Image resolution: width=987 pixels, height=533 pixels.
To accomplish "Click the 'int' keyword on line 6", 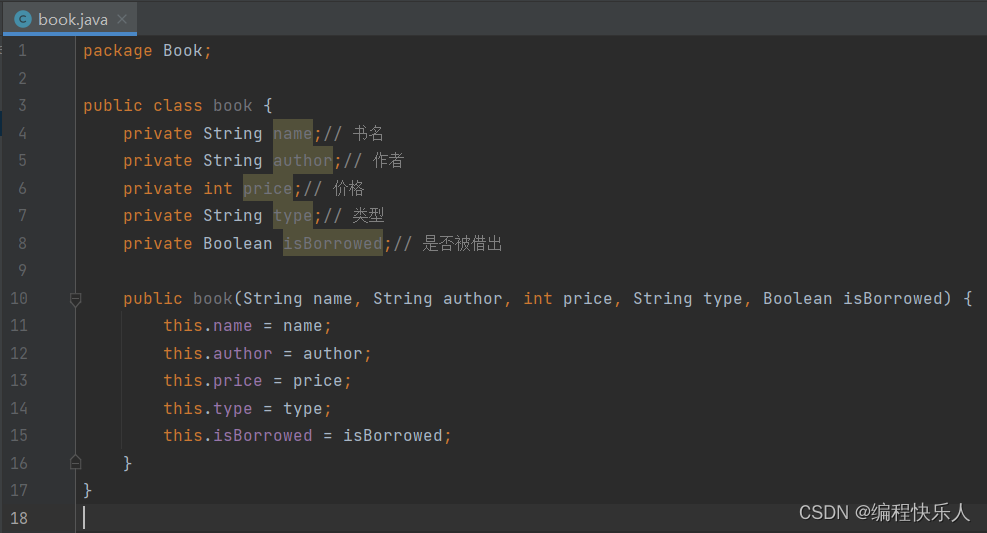I will point(218,188).
